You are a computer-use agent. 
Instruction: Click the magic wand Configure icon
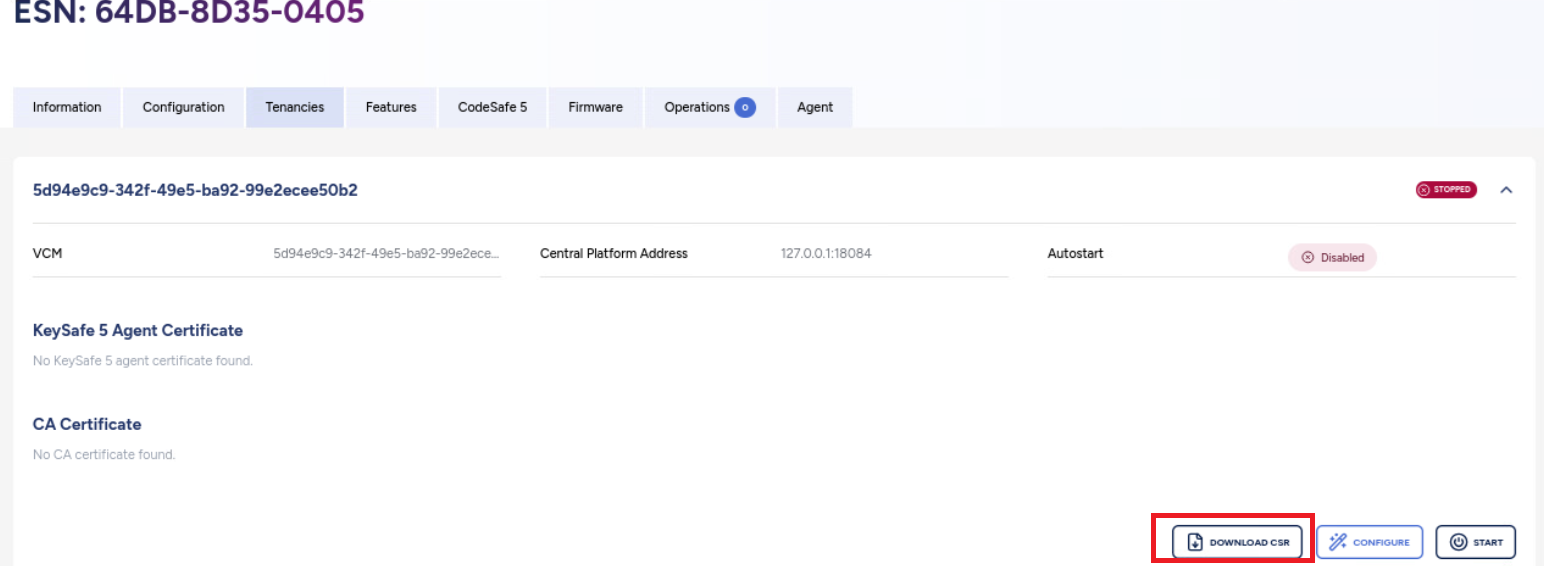1337,542
